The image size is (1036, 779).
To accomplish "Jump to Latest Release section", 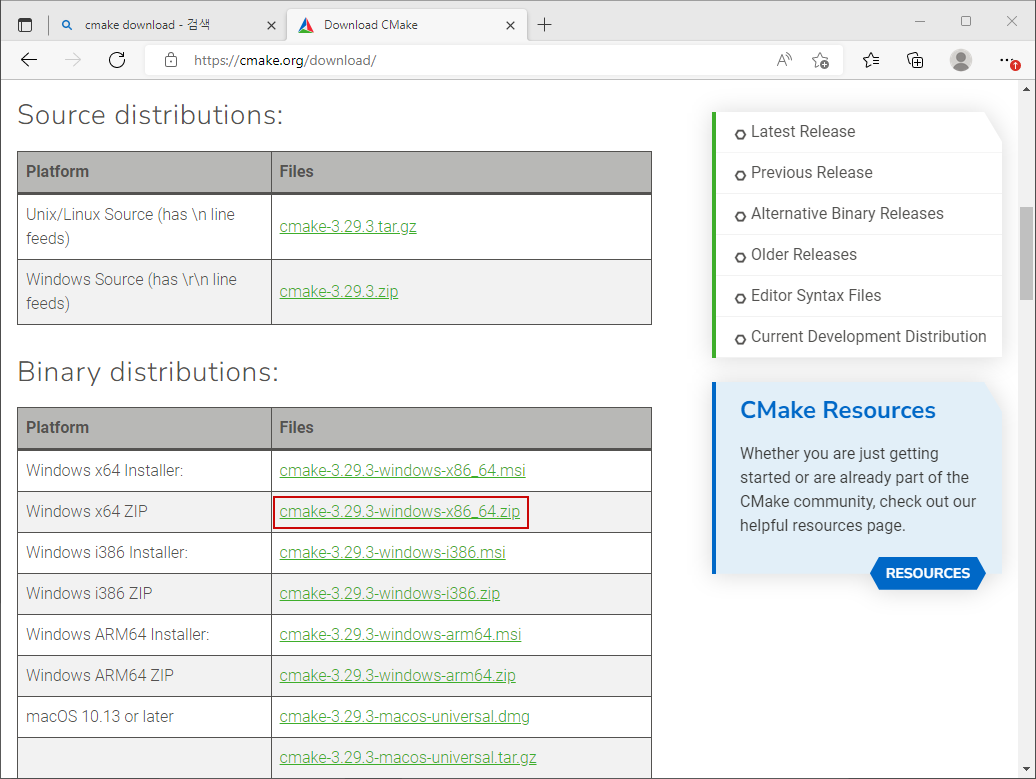I will 803,131.
